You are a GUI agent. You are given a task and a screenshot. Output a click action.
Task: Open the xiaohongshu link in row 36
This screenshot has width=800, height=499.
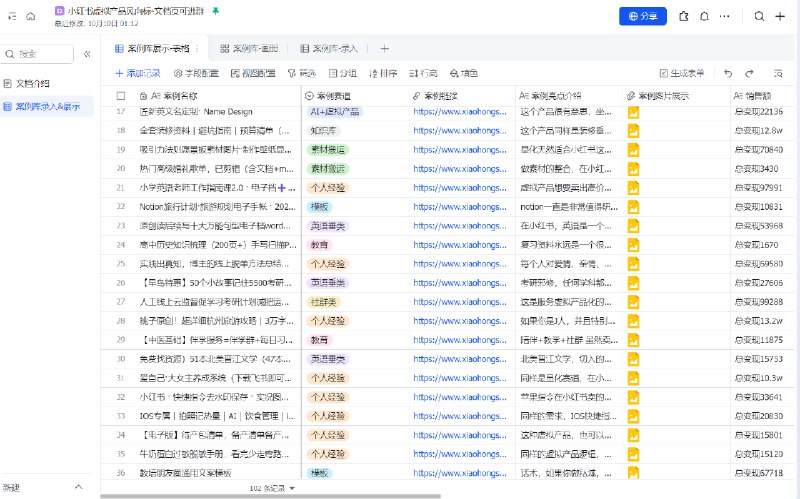click(x=460, y=473)
